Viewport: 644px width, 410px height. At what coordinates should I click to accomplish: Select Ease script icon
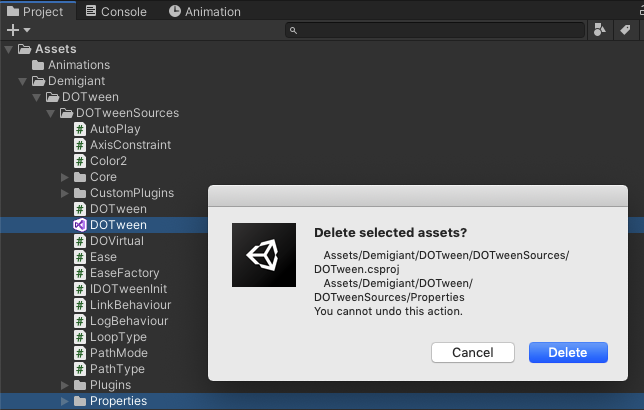80,257
